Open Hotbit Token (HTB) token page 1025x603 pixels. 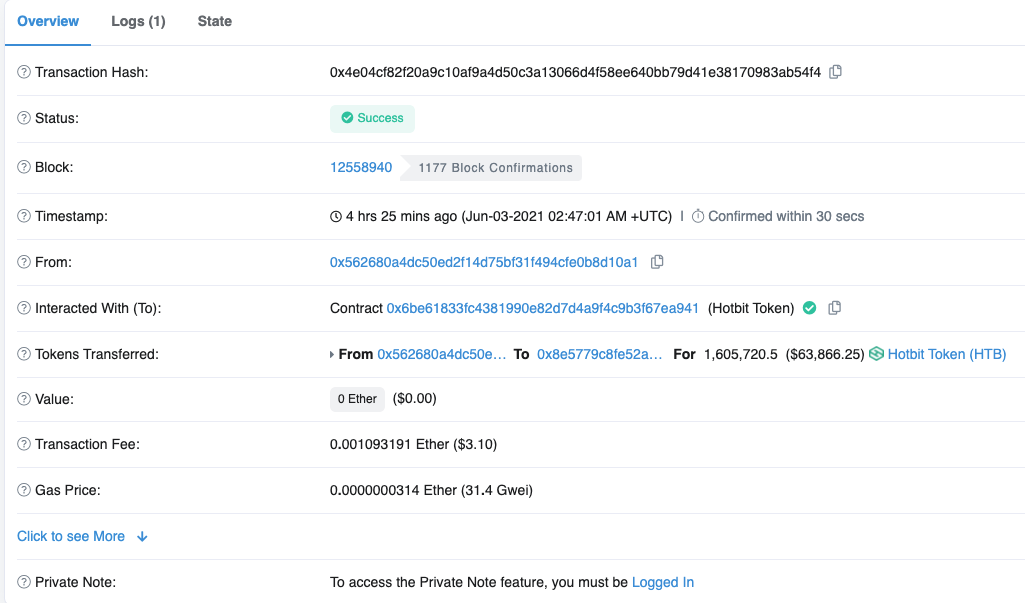click(946, 354)
